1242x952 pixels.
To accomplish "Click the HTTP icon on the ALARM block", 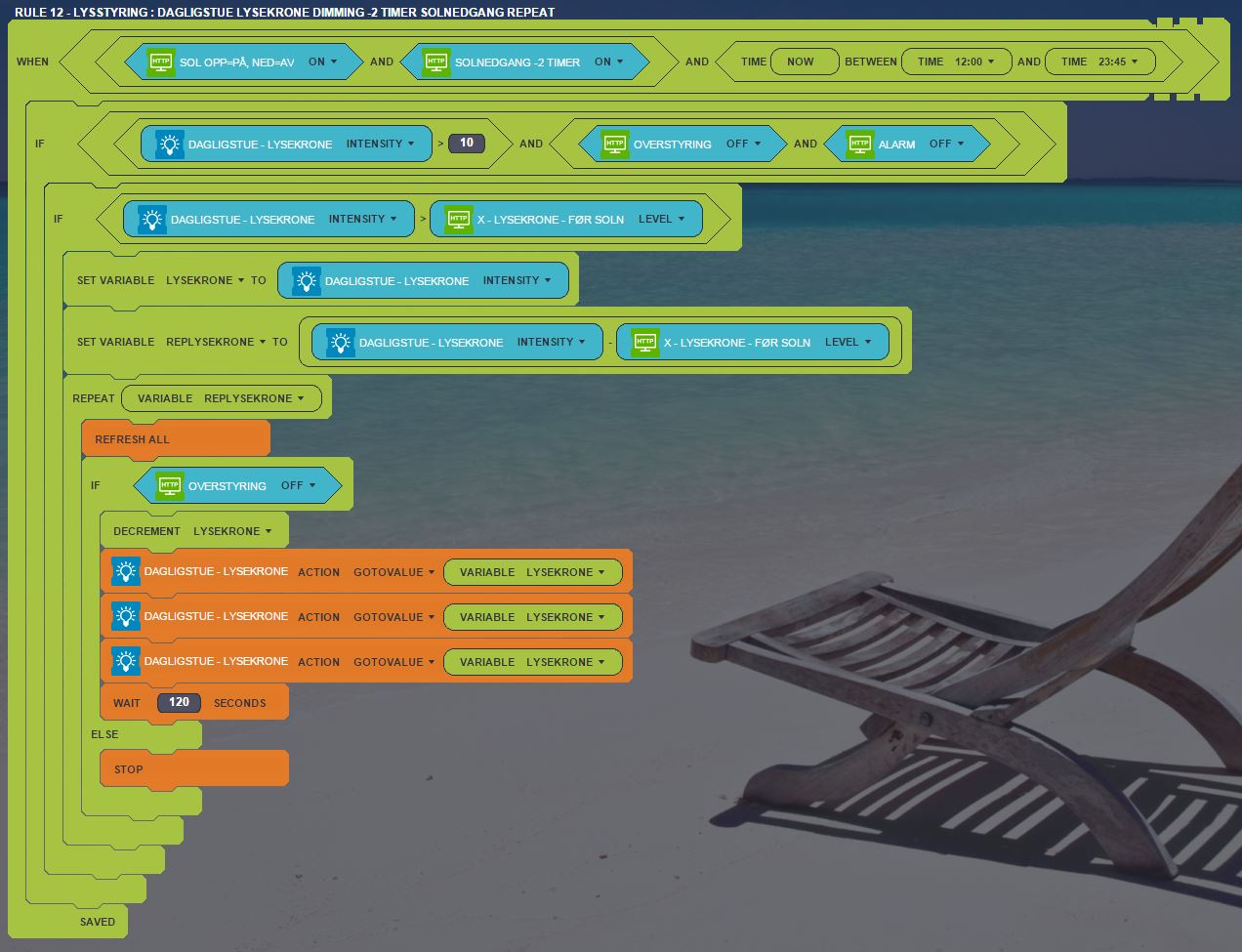I will (859, 144).
